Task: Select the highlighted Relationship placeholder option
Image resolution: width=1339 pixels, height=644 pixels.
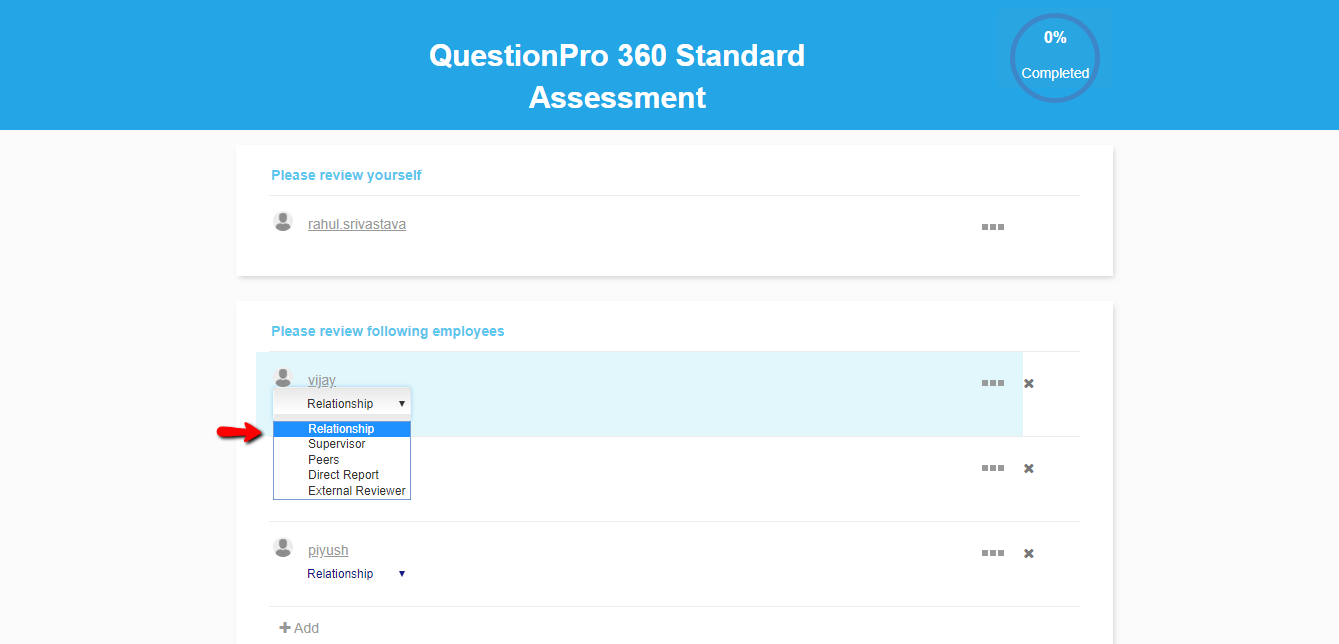Action: coord(341,429)
